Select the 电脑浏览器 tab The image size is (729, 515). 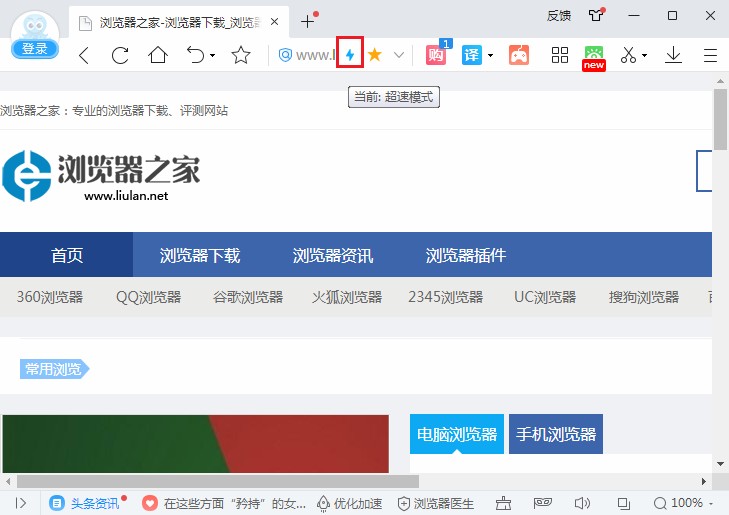tap(457, 434)
